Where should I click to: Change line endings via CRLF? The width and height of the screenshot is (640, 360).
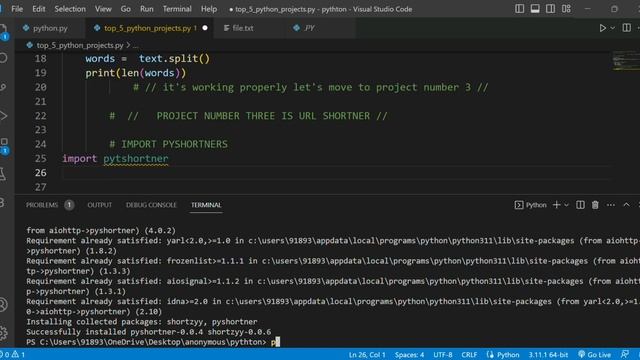[469, 355]
